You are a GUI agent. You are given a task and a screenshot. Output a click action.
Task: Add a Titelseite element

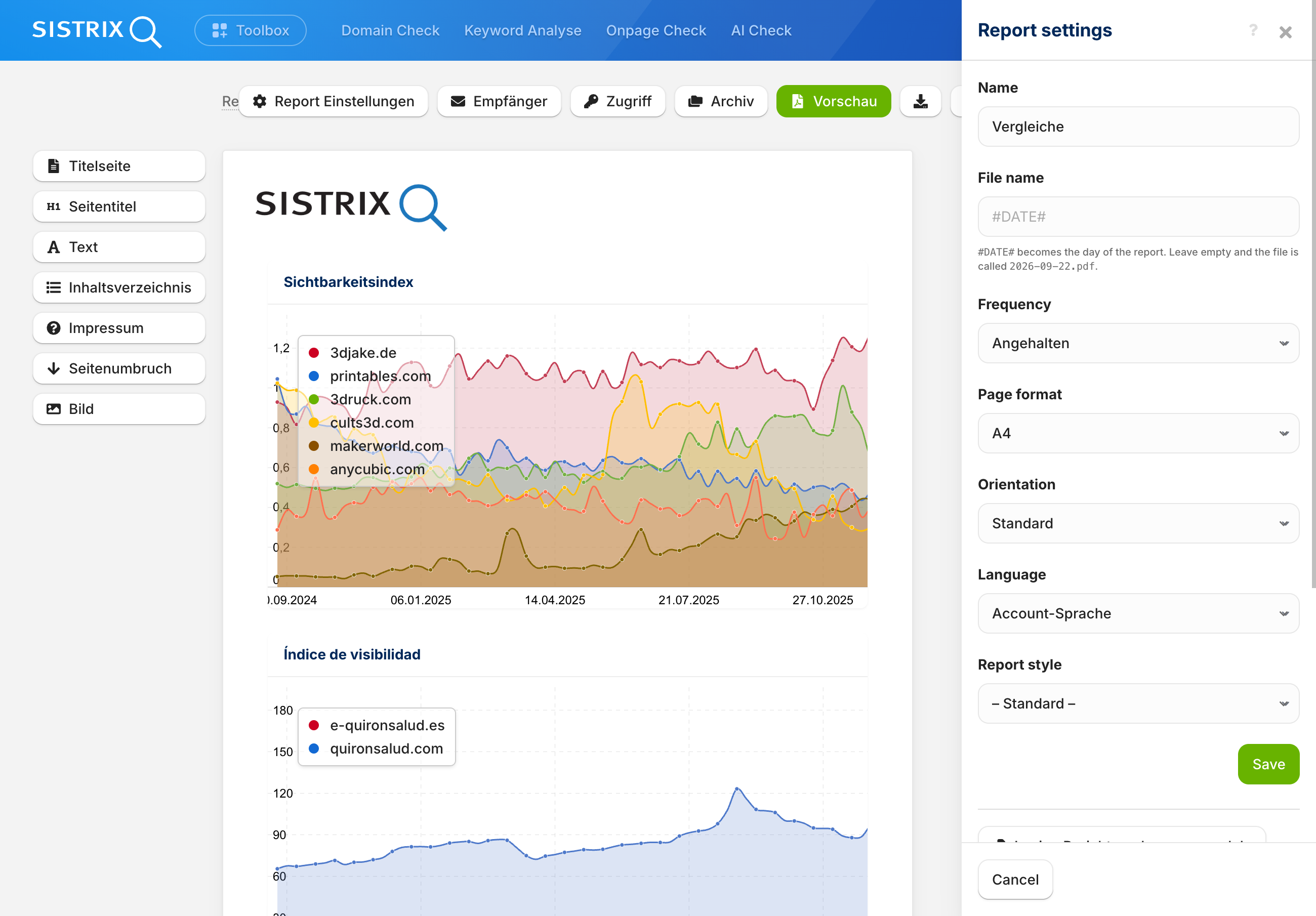pos(119,166)
